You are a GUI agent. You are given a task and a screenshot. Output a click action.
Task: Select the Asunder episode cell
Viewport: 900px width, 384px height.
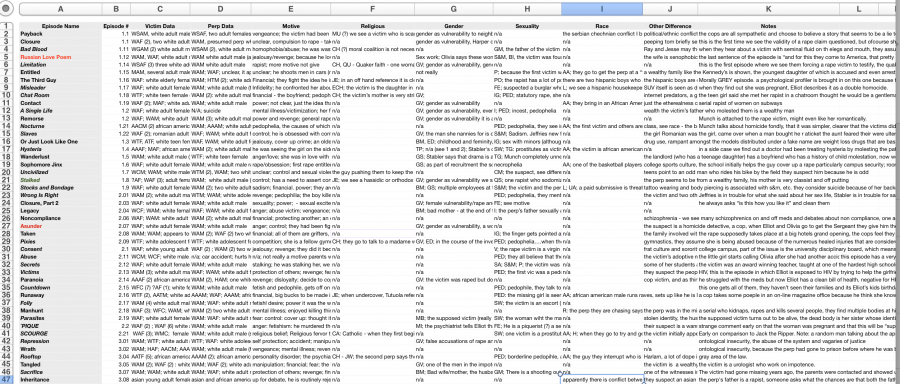tap(60, 227)
